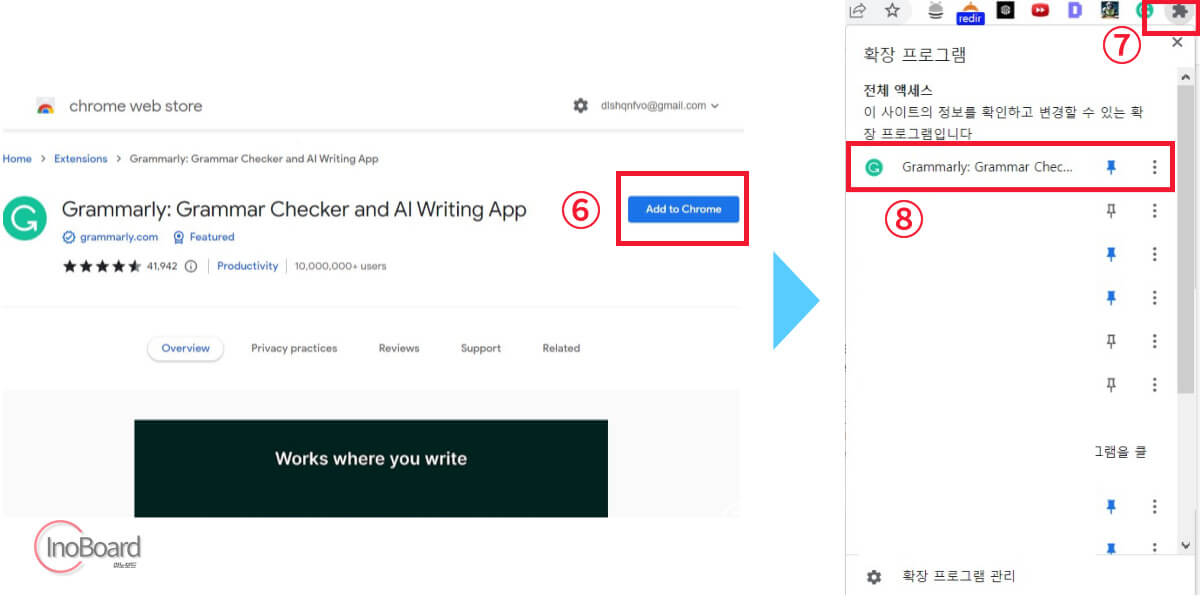Open the redir extension icon

pos(970,12)
